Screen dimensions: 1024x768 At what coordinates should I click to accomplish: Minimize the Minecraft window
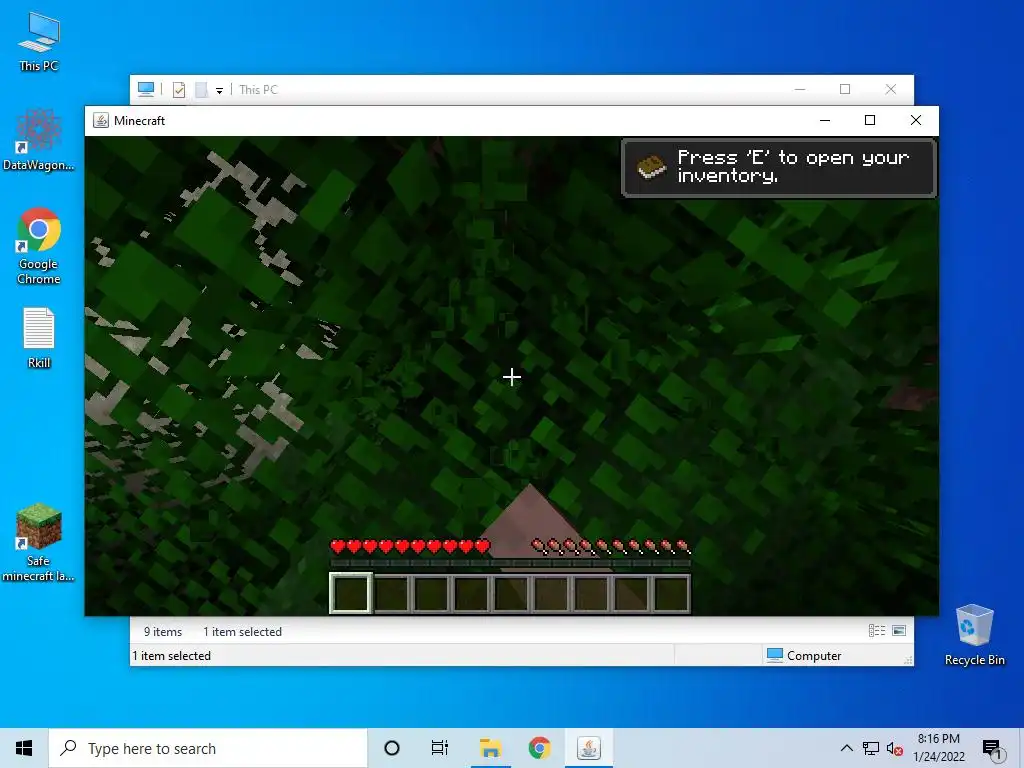(x=825, y=120)
